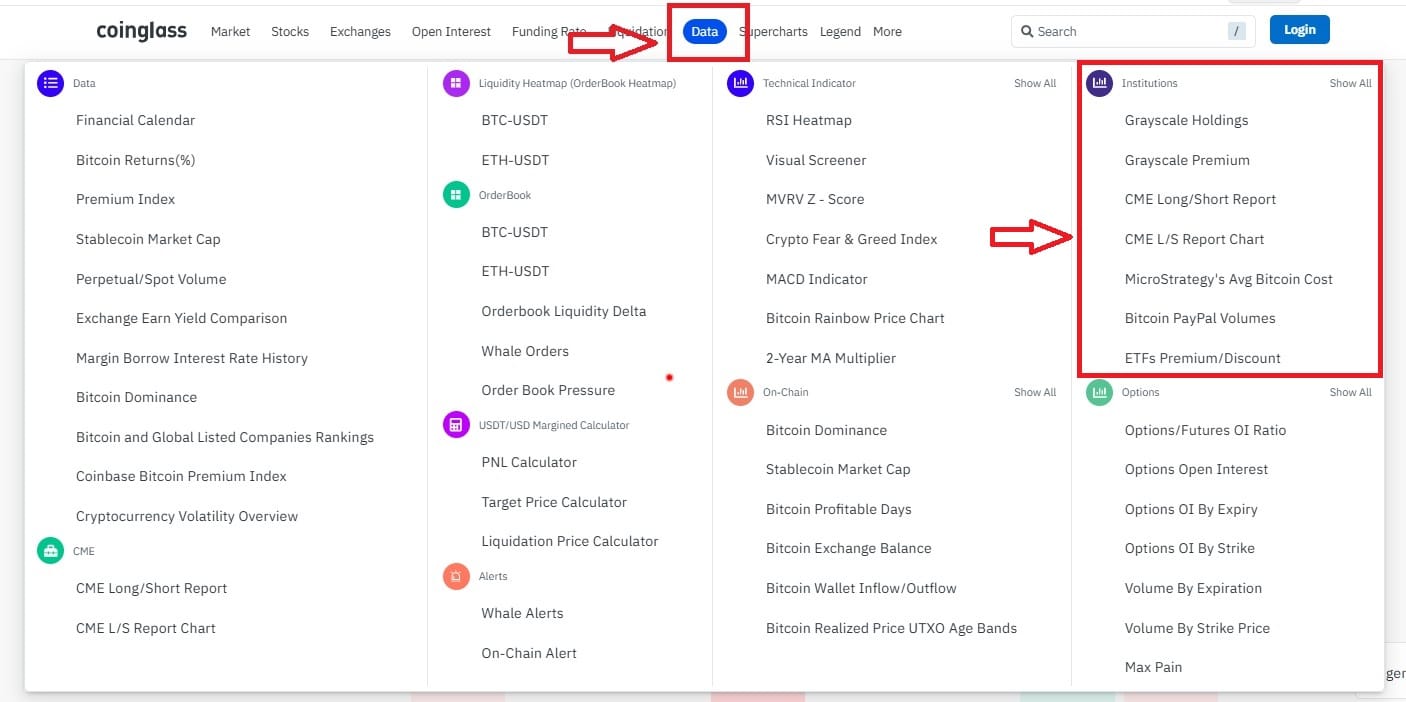Open Order Book Pressure
This screenshot has height=702, width=1406.
pyautogui.click(x=548, y=390)
